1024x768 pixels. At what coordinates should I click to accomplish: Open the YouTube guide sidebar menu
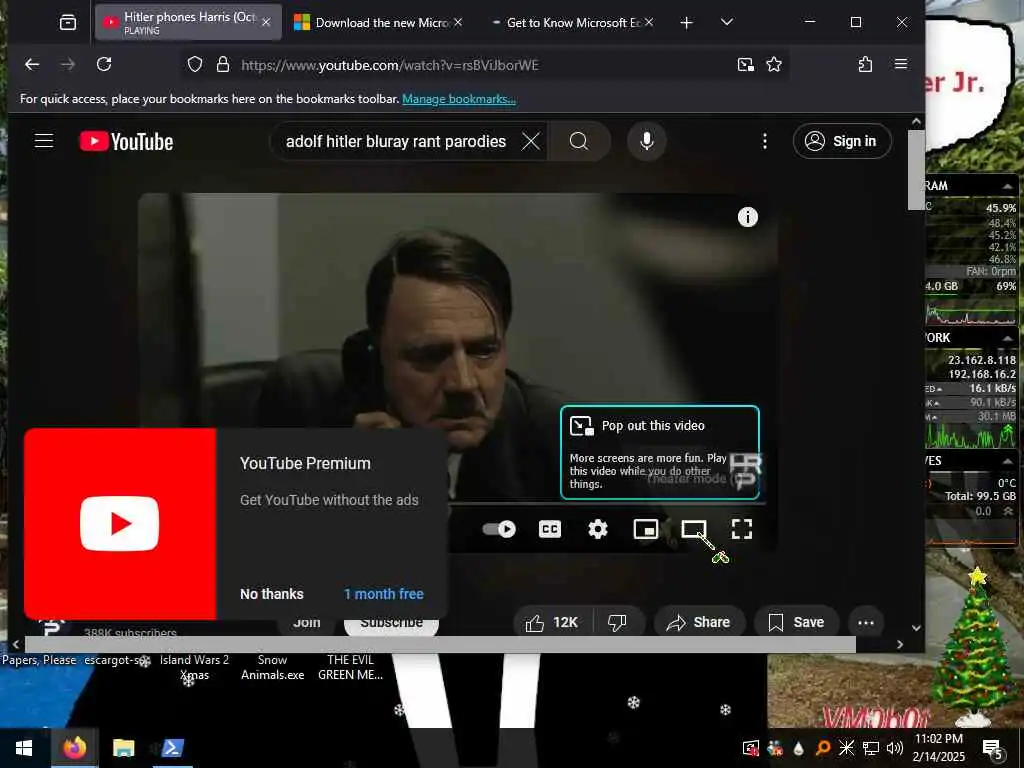tap(44, 141)
